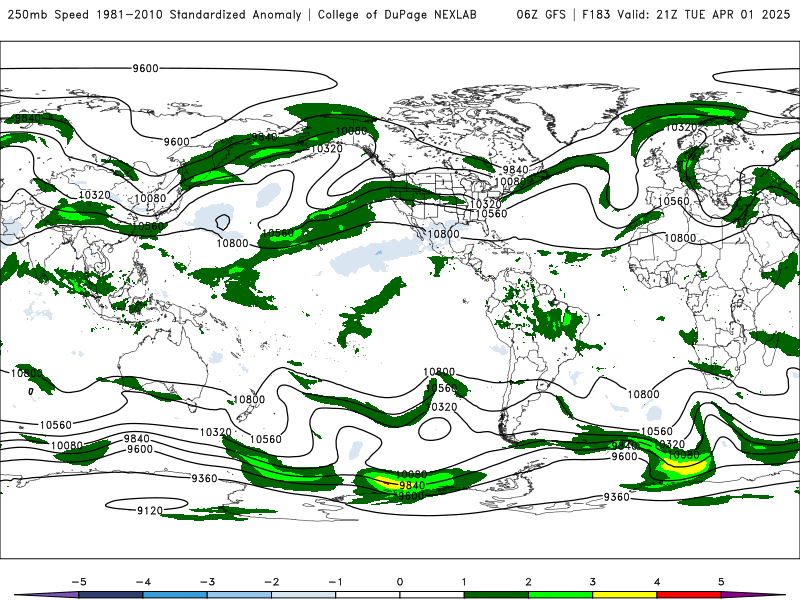Select the red 4 to 5 colorbar segment

pyautogui.click(x=689, y=595)
